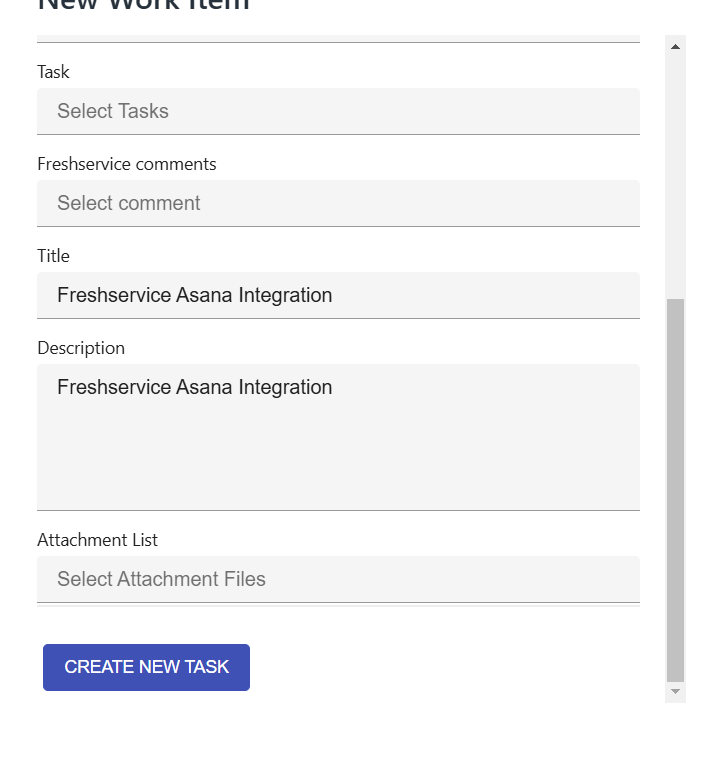Click the "Attachment List" label
This screenshot has width=722, height=782.
pos(97,540)
